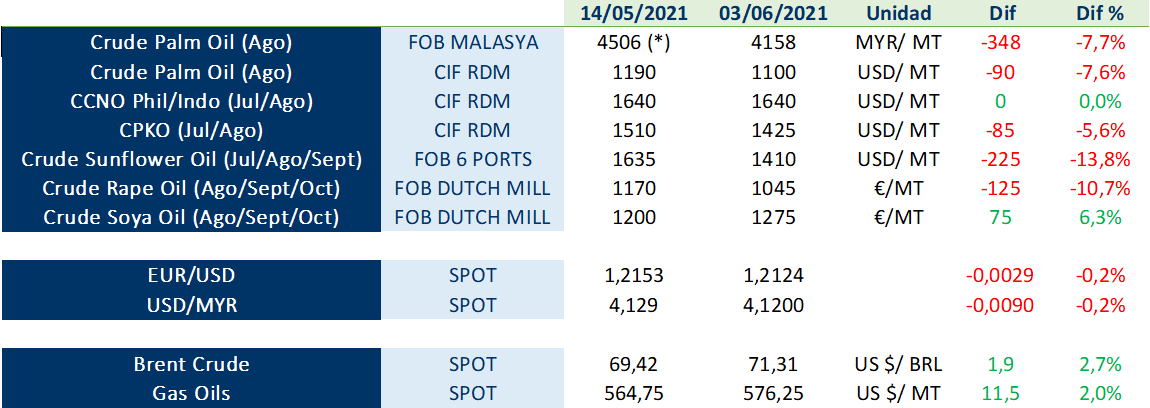This screenshot has height=408, width=1150.
Task: Click the 1,2153 exchange rate value
Action: click(634, 276)
